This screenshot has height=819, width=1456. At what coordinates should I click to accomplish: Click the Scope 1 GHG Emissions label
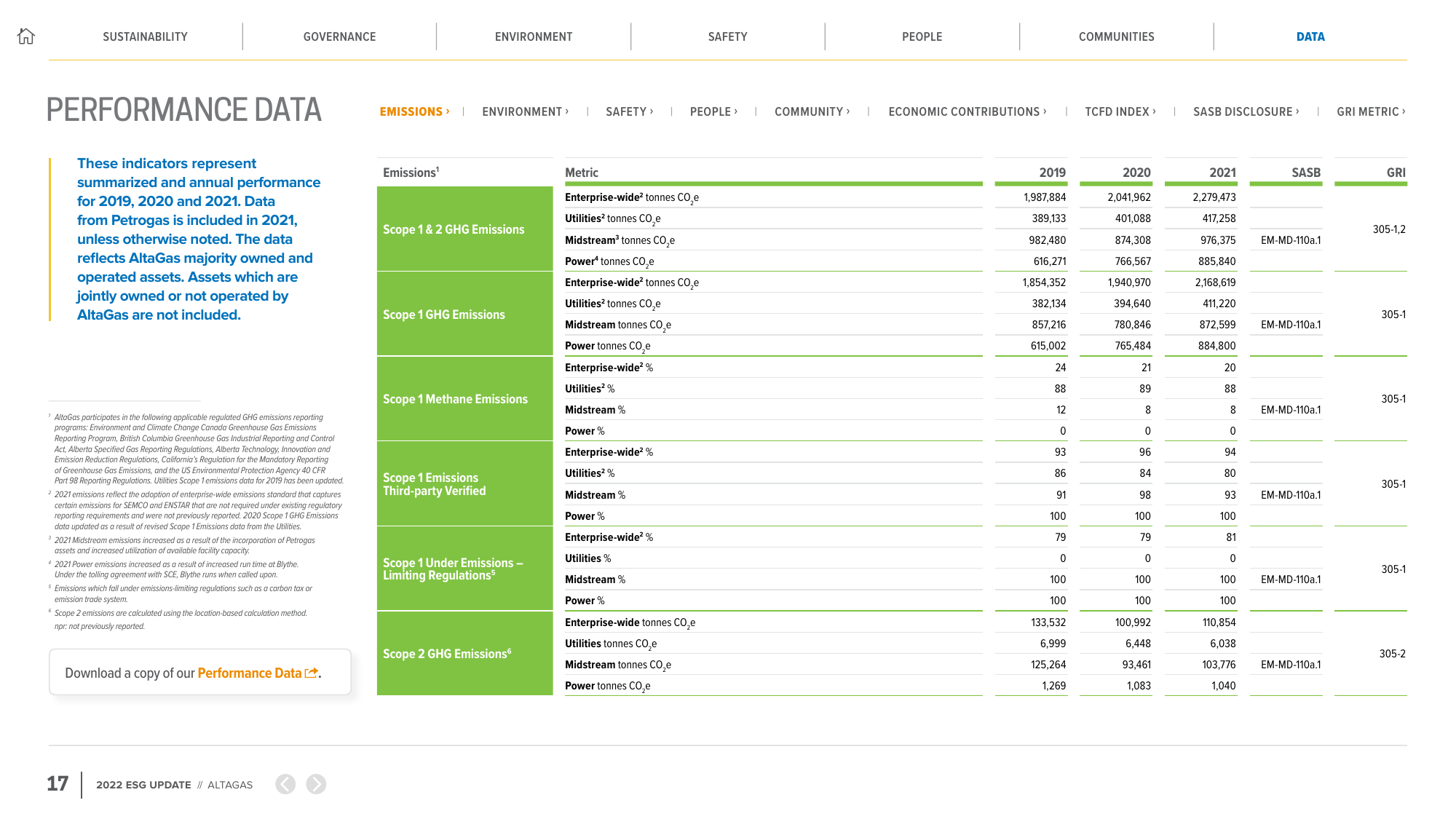click(x=444, y=314)
